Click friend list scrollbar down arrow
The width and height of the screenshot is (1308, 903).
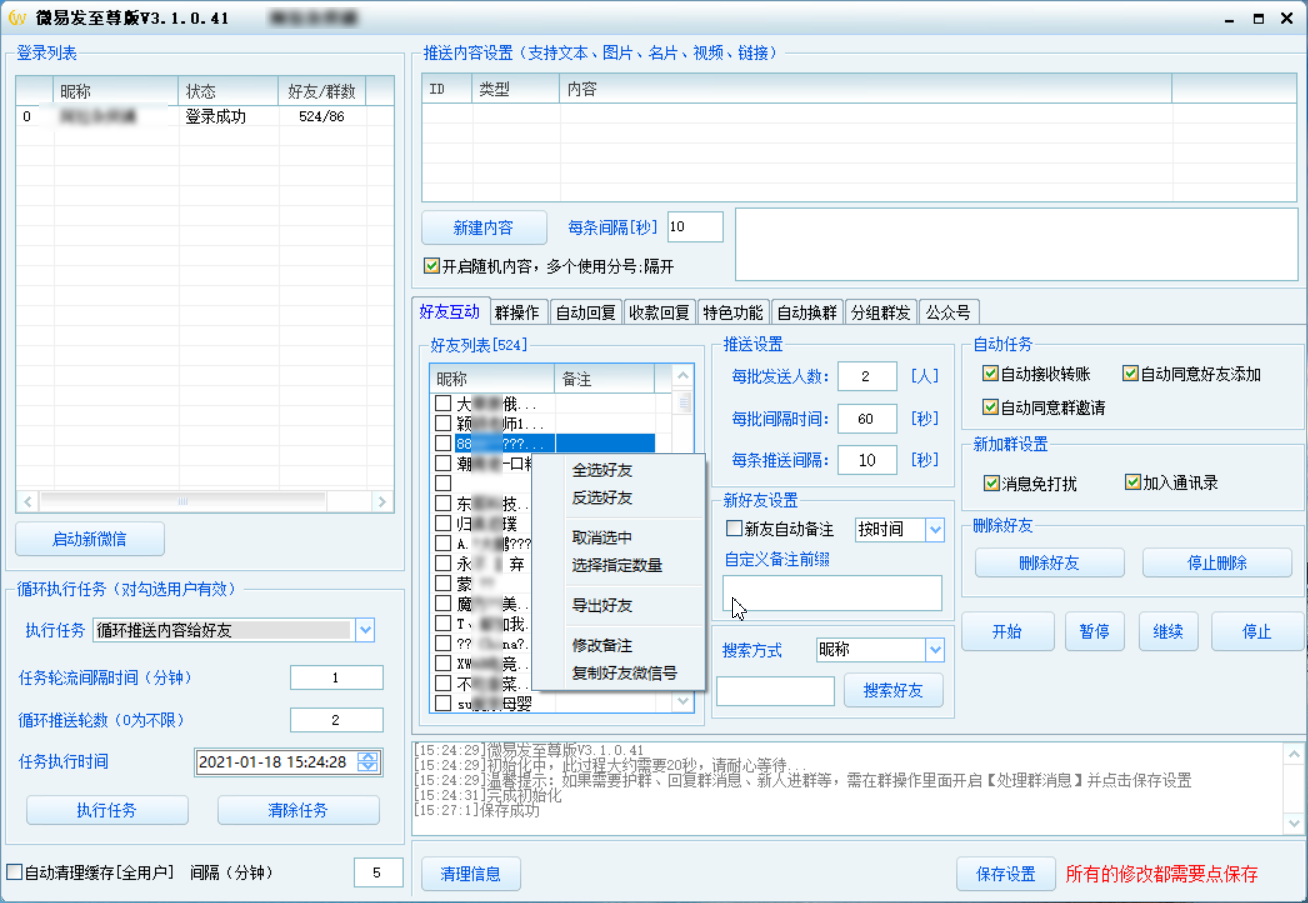click(684, 702)
